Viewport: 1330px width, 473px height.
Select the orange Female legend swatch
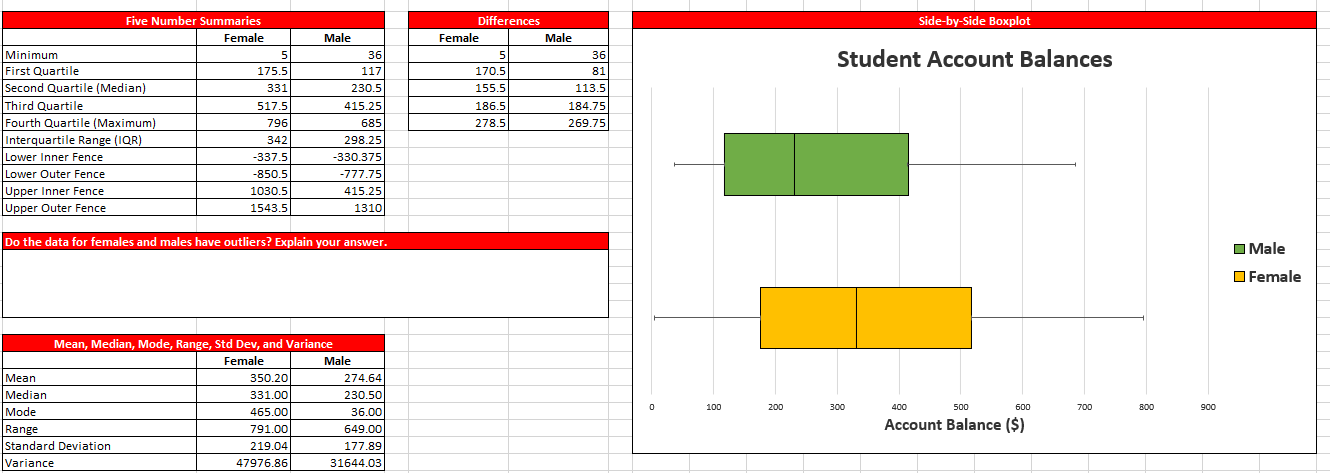(1239, 277)
